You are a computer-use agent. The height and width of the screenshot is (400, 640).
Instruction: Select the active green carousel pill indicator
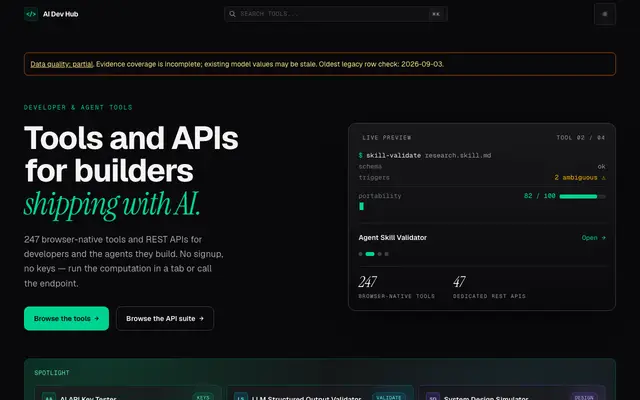click(370, 254)
